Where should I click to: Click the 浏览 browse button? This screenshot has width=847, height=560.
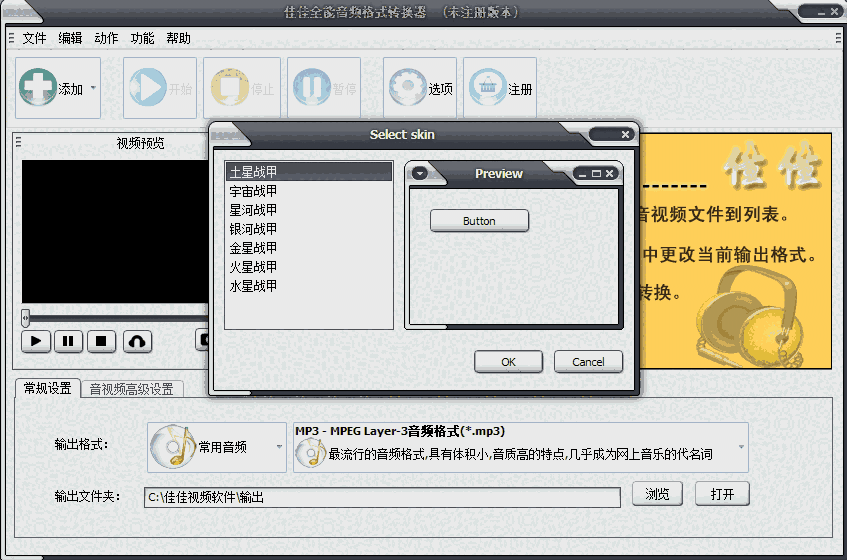[x=657, y=494]
